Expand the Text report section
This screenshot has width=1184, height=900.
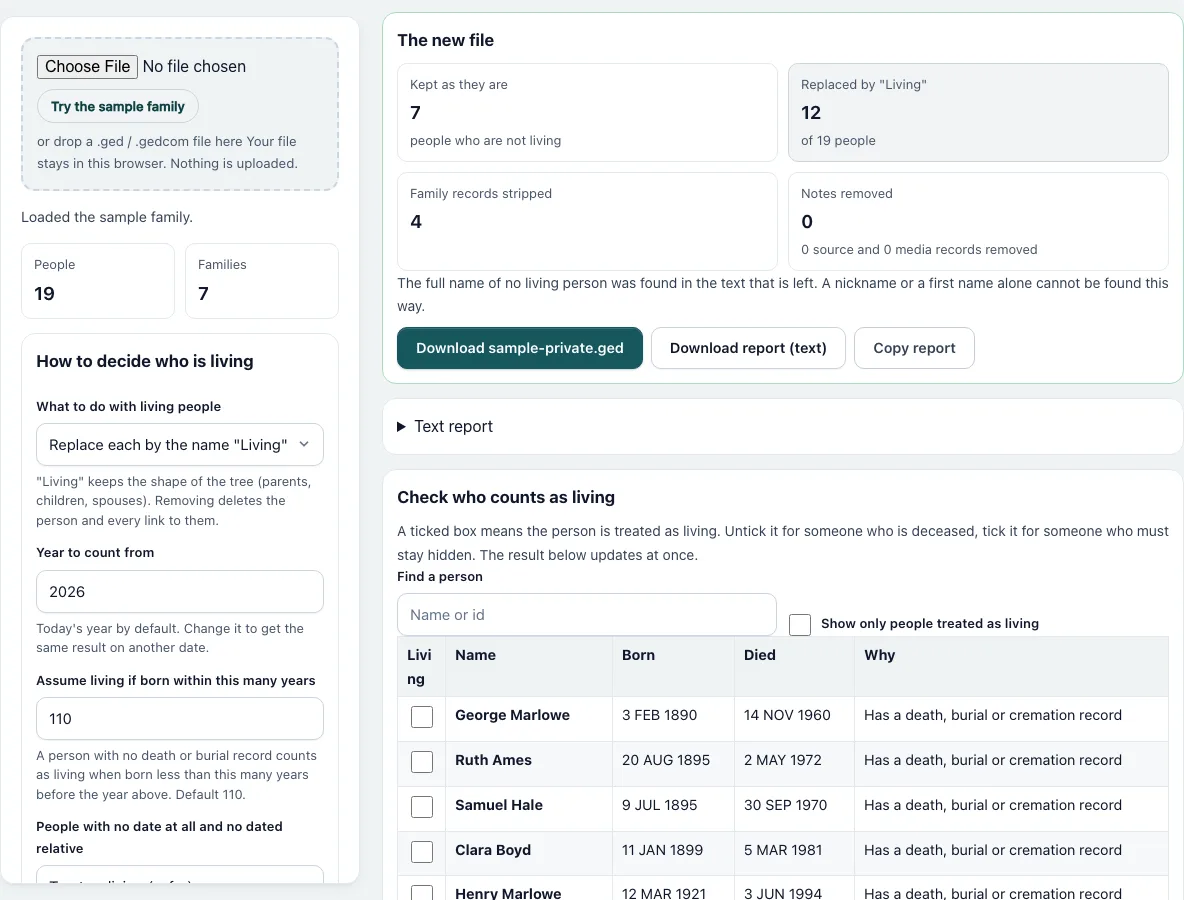tap(446, 427)
